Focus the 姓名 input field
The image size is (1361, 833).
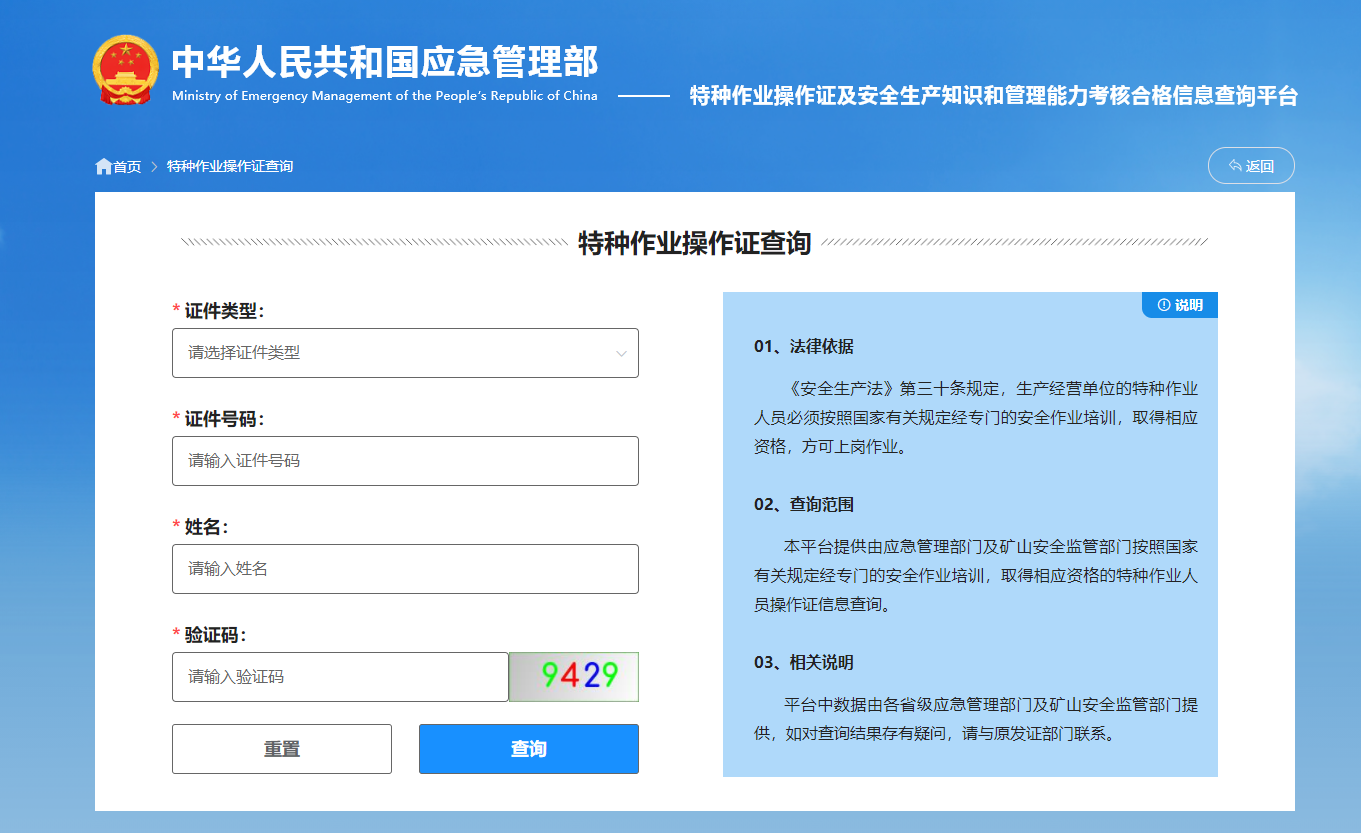[405, 569]
